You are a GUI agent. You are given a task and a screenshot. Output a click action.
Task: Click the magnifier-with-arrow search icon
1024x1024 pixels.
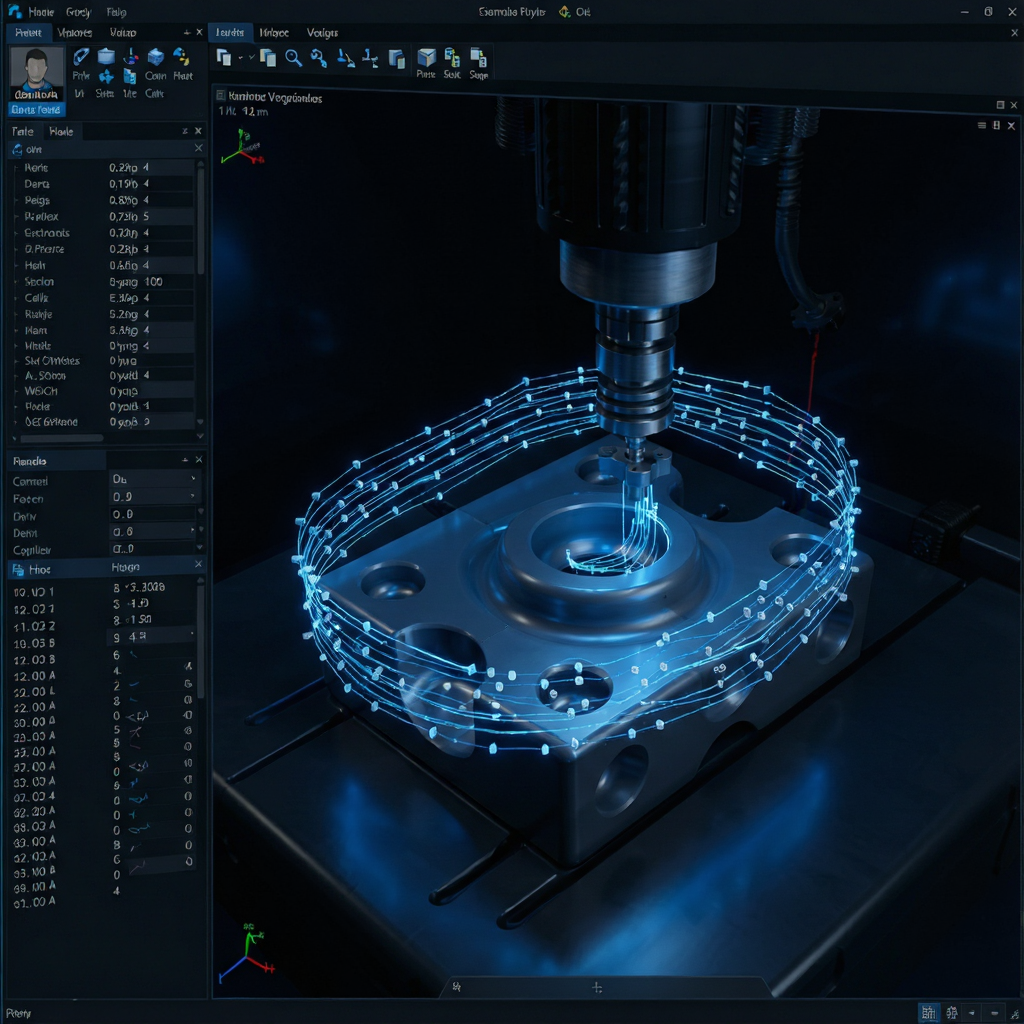(319, 58)
